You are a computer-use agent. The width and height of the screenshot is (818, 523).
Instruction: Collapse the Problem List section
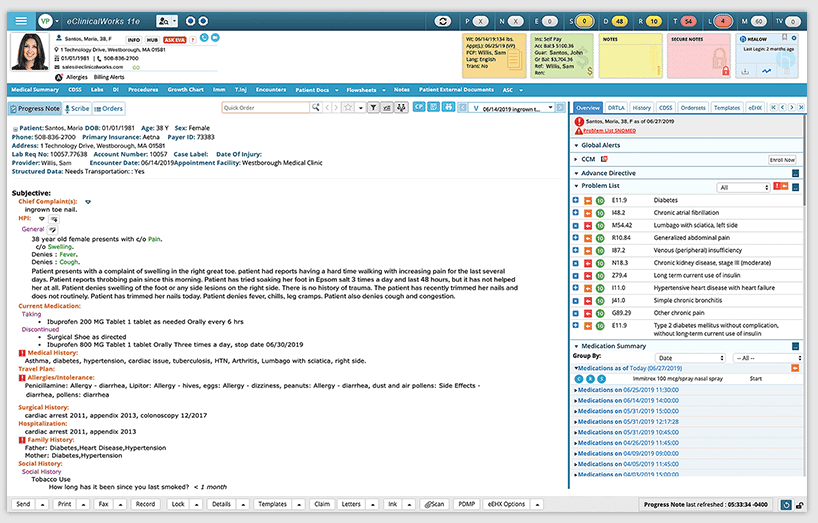576,186
